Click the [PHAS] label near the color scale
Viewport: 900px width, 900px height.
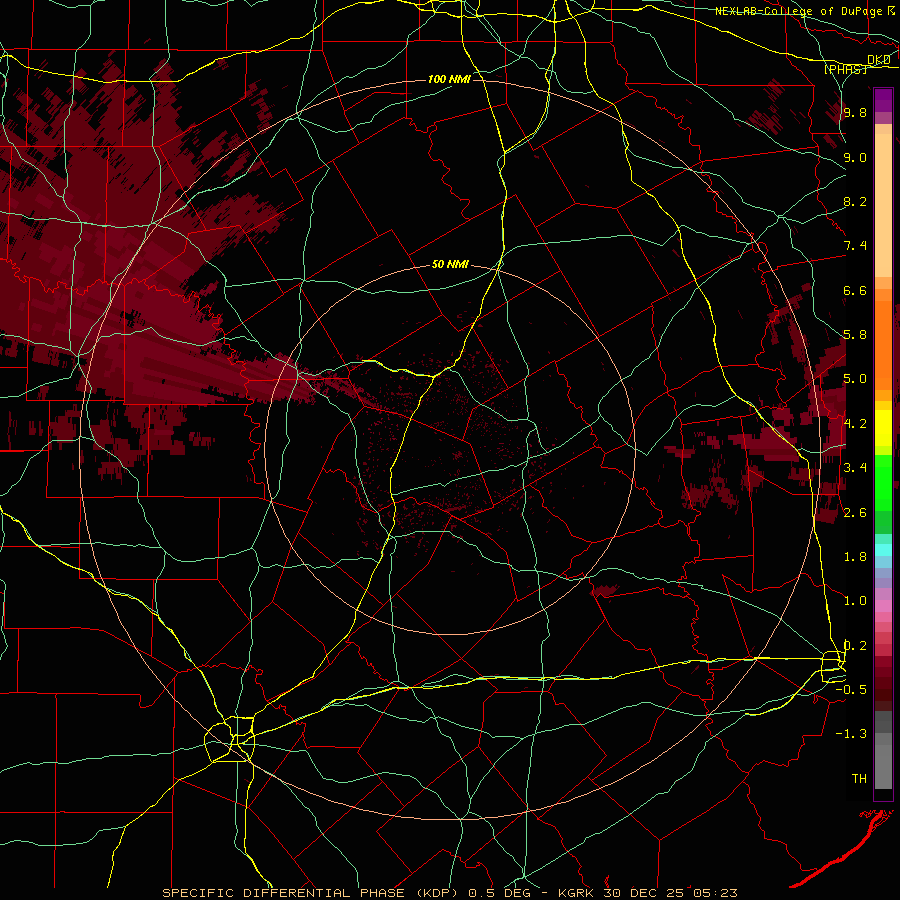pos(845,70)
